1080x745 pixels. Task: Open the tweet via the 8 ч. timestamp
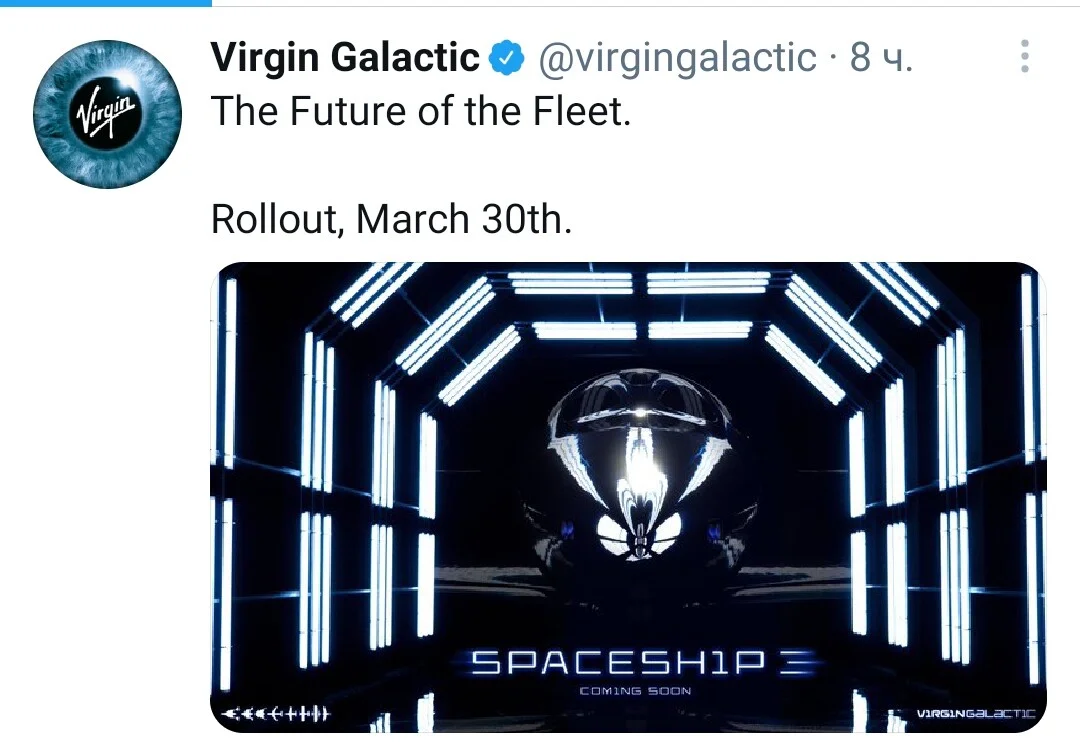[x=881, y=56]
